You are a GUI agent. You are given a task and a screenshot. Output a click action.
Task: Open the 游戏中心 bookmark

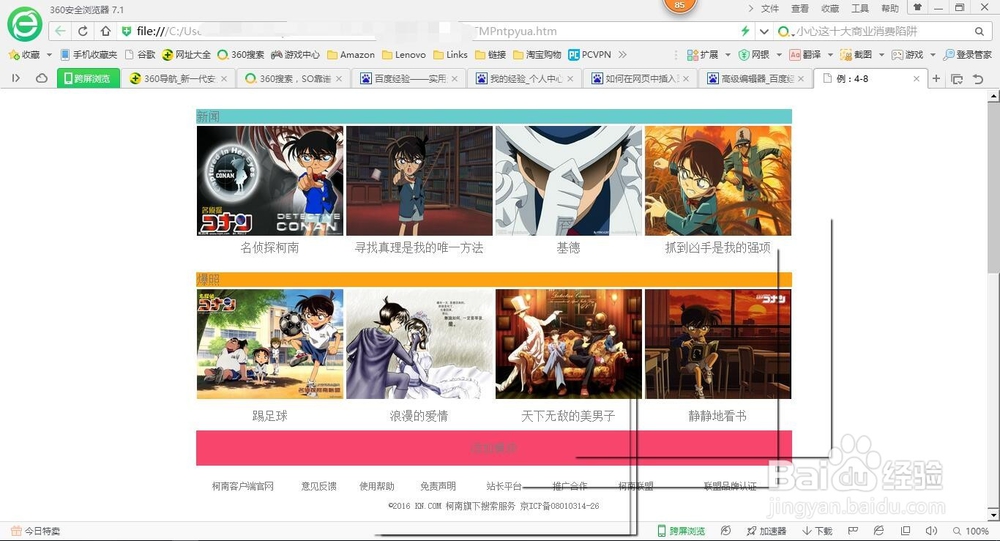point(295,55)
